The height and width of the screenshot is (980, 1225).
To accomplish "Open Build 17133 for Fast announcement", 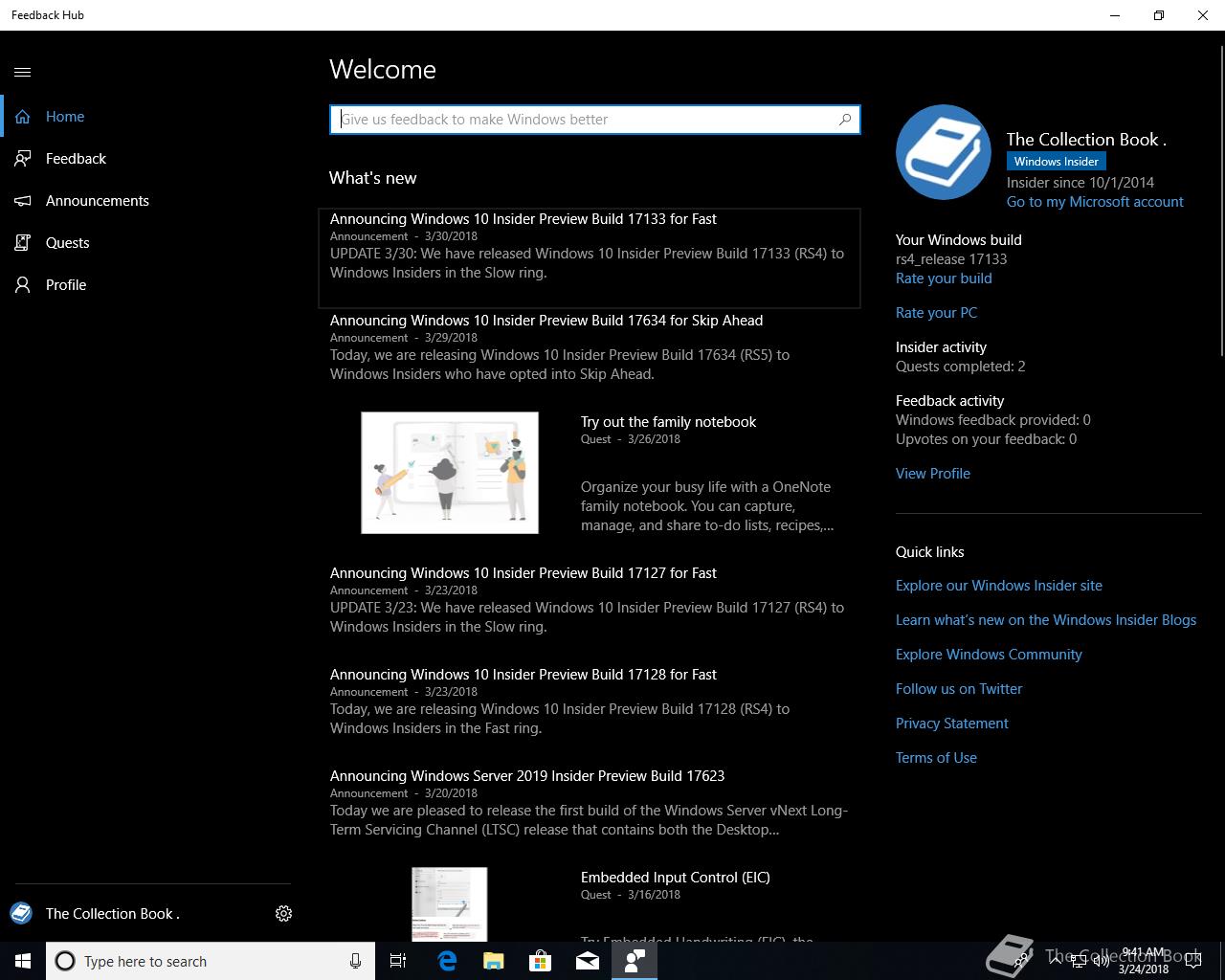I will [590, 257].
